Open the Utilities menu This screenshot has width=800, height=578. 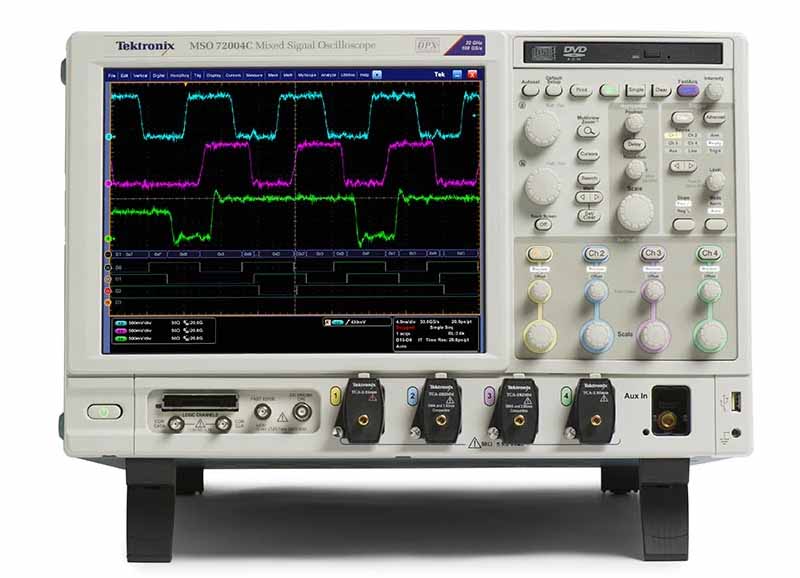(x=348, y=73)
